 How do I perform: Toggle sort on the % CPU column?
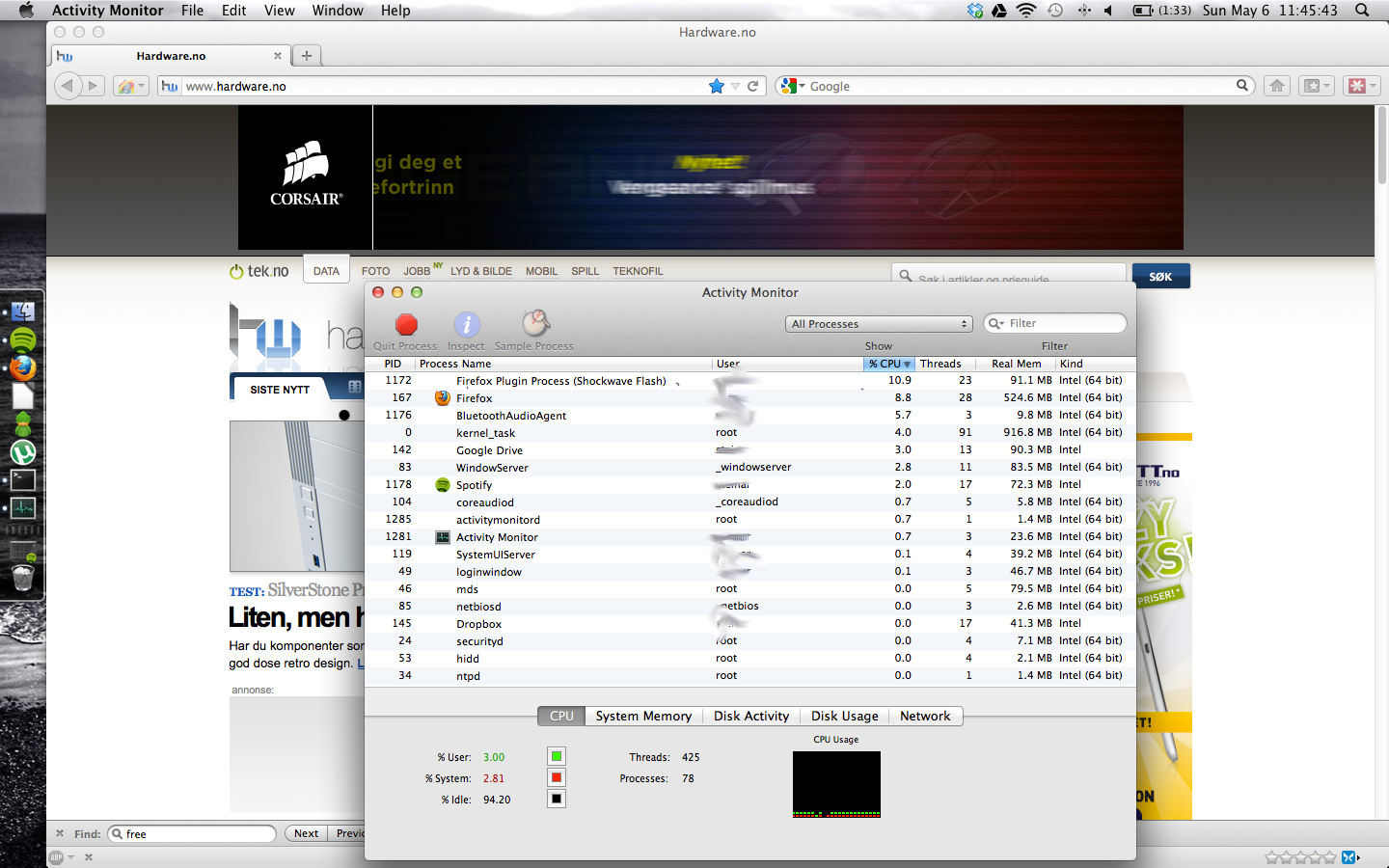(888, 364)
